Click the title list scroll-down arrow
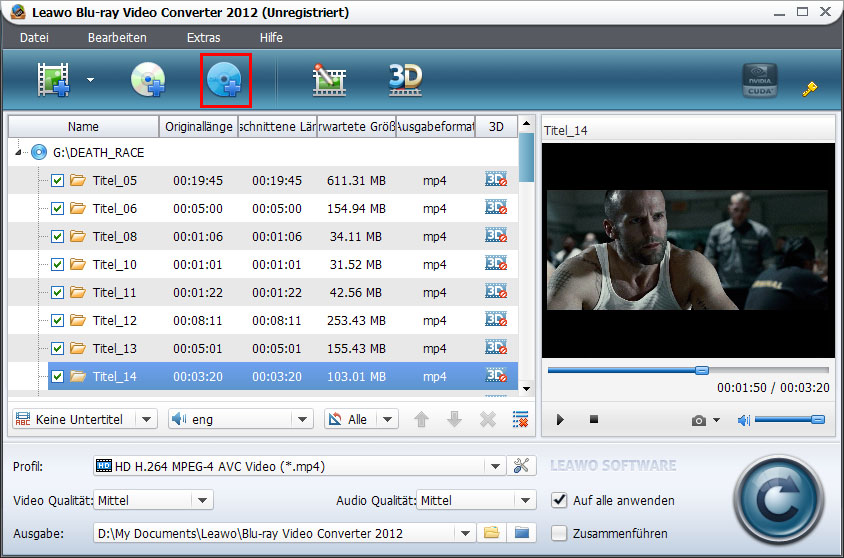This screenshot has height=558, width=844. pyautogui.click(x=526, y=389)
